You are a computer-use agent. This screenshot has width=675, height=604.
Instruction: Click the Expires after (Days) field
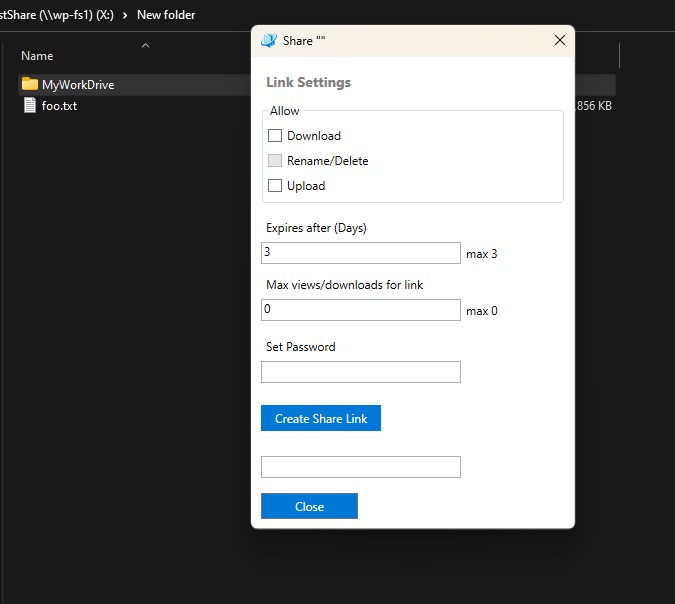(x=360, y=253)
